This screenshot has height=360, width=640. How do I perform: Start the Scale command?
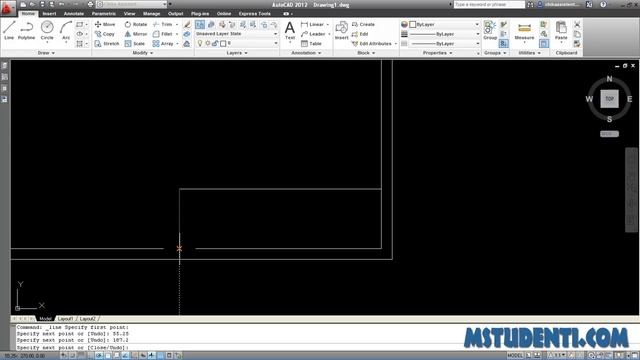point(135,43)
